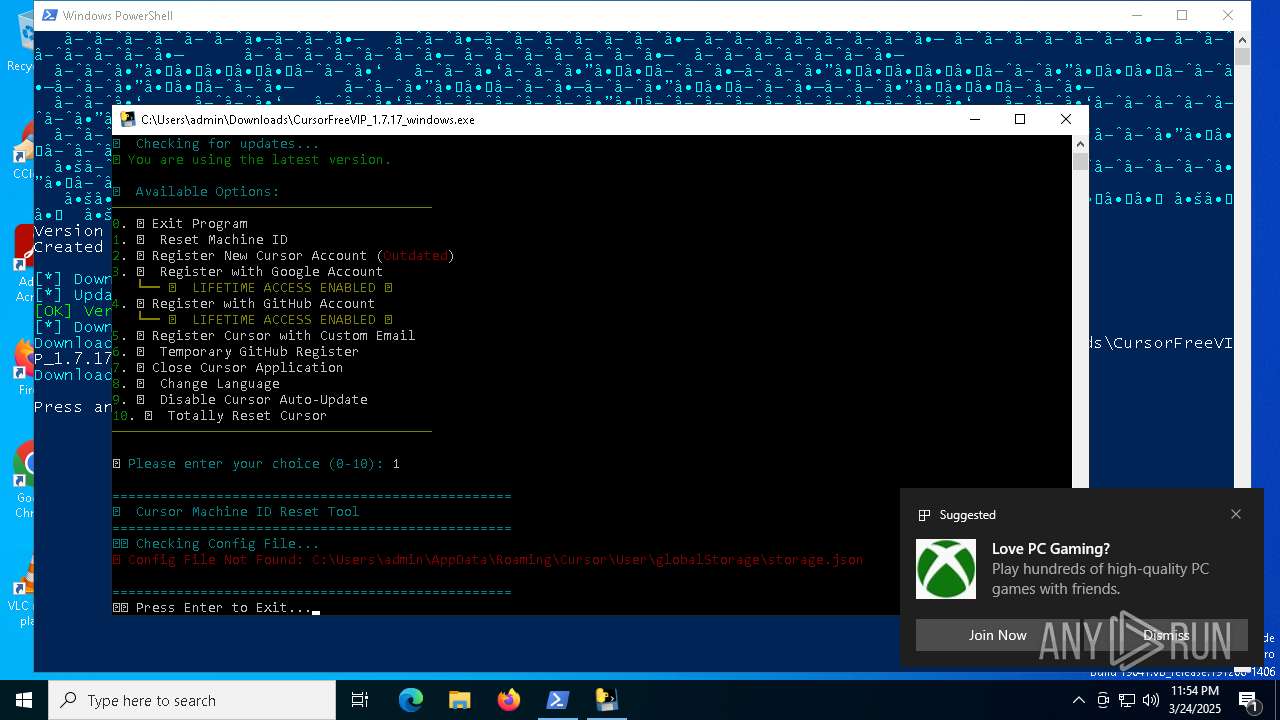The width and height of the screenshot is (1280, 720).
Task: Click 'Reset Machine ID' option line
Action: pyautogui.click(x=200, y=239)
